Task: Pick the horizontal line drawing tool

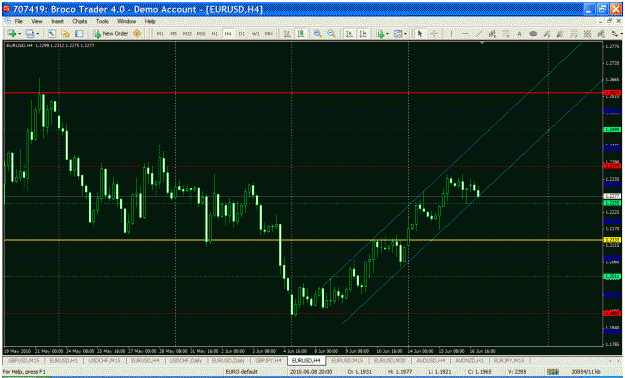Action: (x=465, y=34)
